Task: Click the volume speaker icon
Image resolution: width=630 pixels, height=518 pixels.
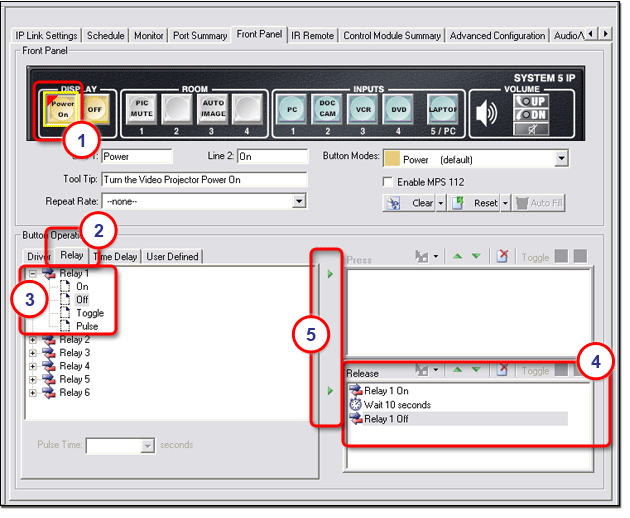Action: tap(485, 112)
